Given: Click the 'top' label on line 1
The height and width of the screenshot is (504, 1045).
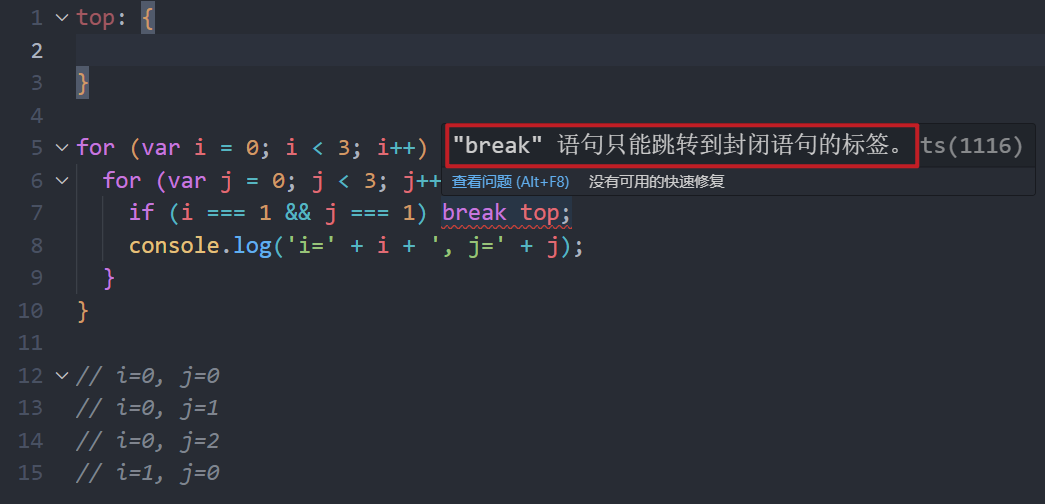Looking at the screenshot, I should 96,19.
